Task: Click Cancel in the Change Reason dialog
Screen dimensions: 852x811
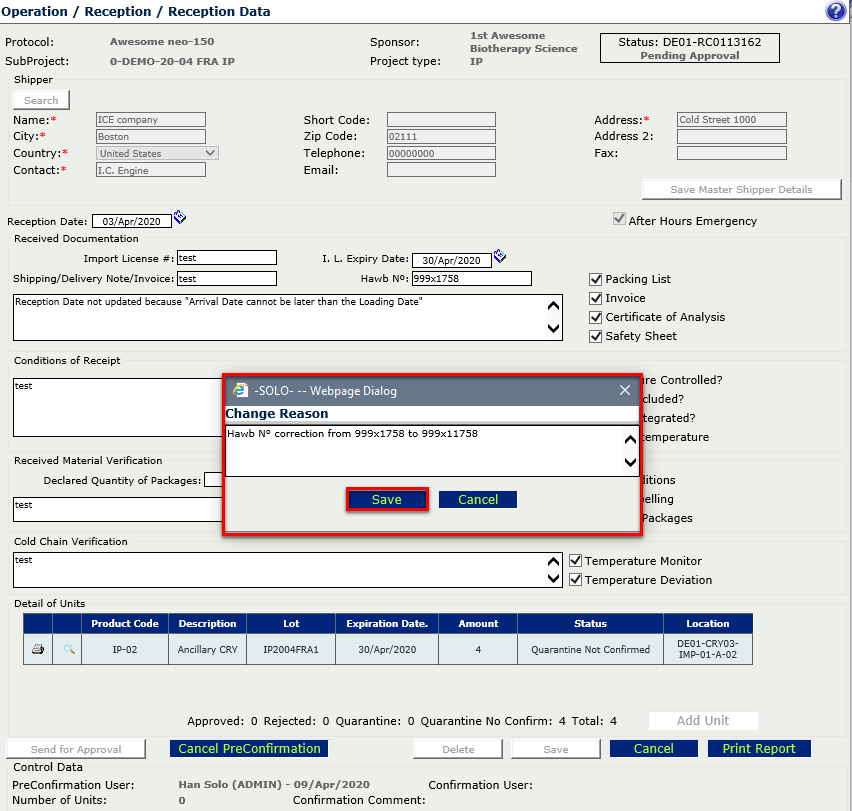Action: [x=478, y=499]
